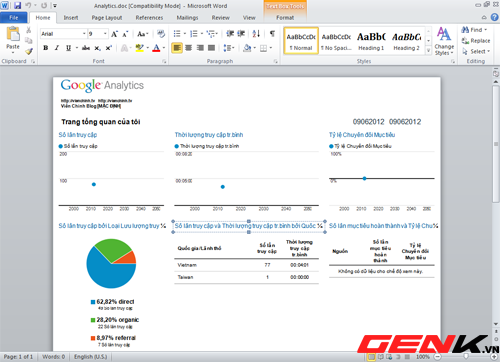Apply strikethrough formatting
The width and height of the screenshot is (500, 362).
pyautogui.click(x=86, y=48)
